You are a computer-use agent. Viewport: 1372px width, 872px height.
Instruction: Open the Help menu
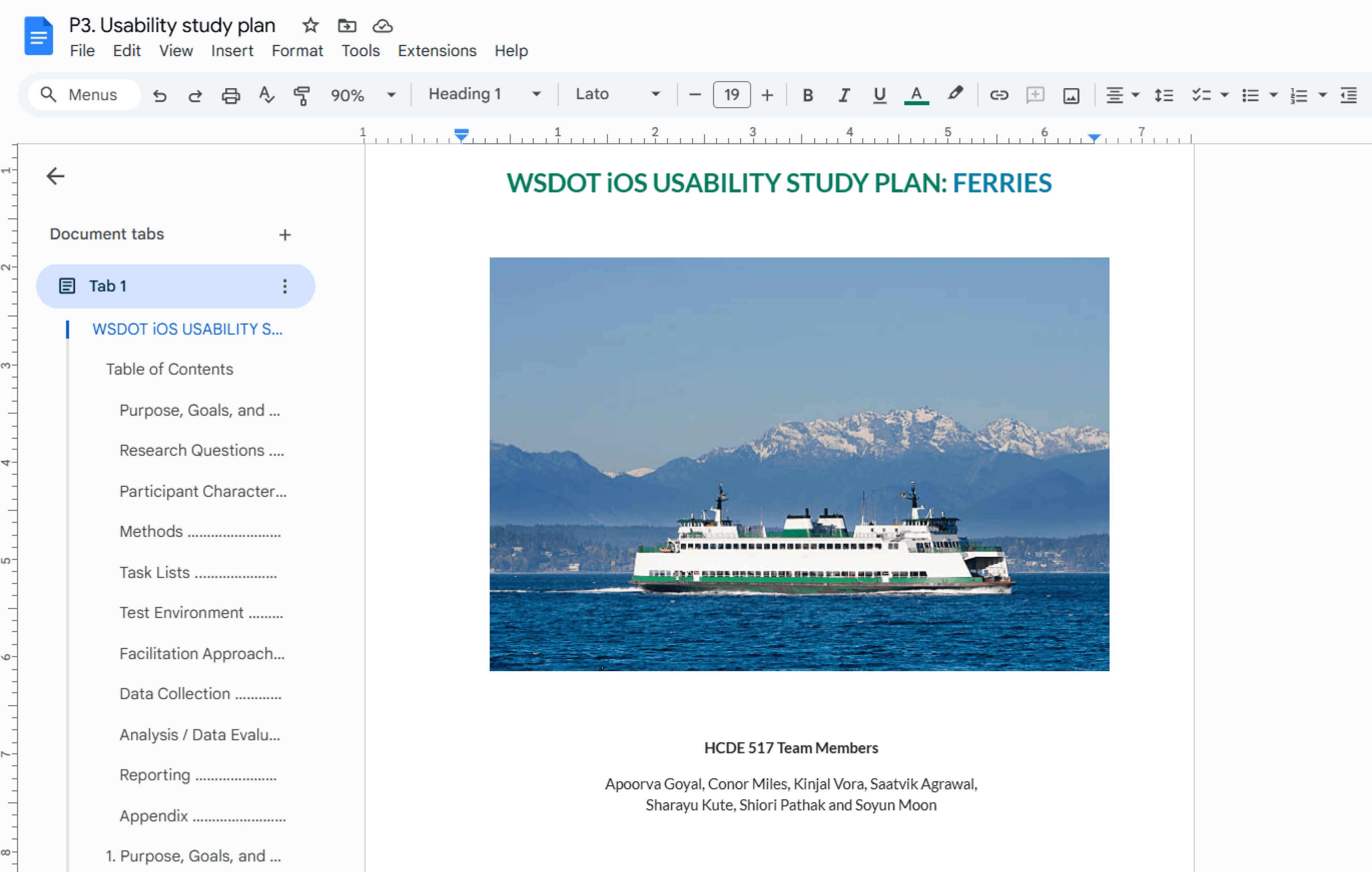coord(511,51)
